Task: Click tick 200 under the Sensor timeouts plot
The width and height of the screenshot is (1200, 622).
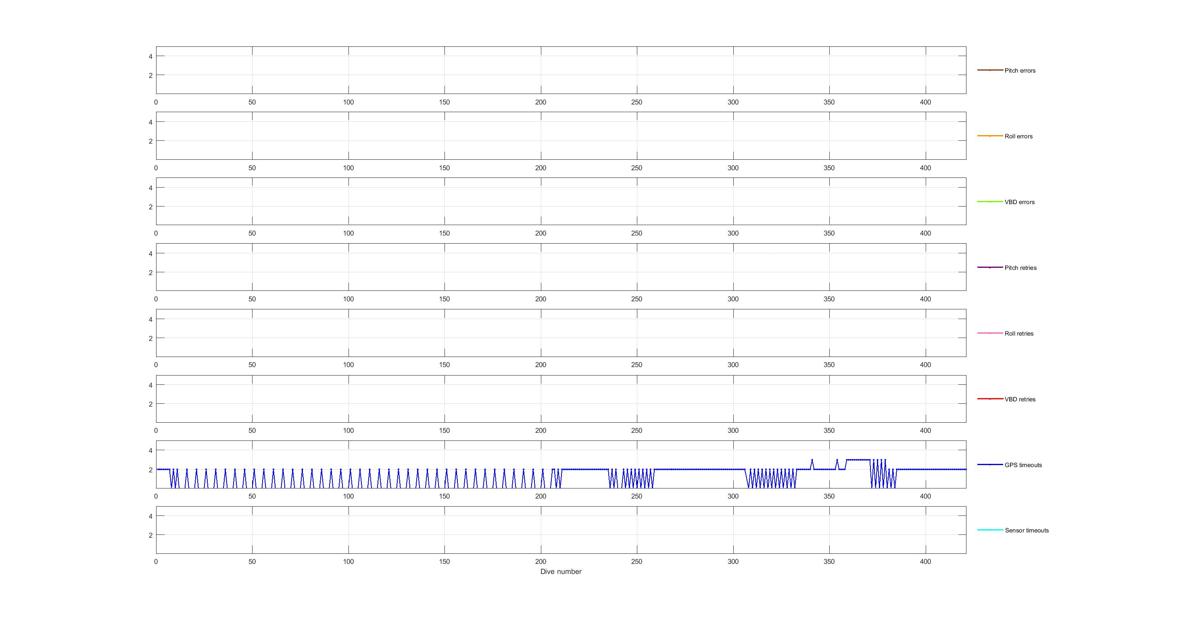Action: 541,562
